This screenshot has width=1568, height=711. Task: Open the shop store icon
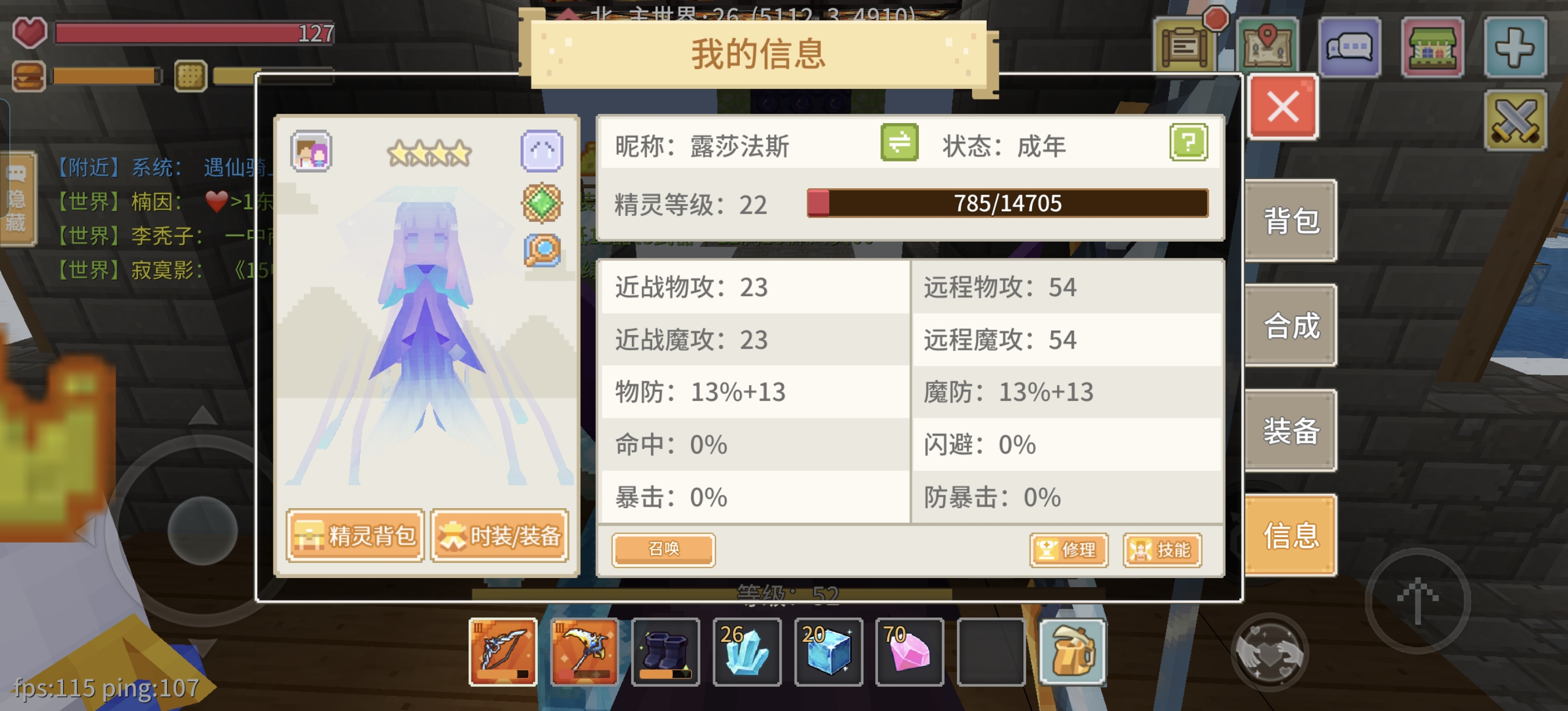1432,47
